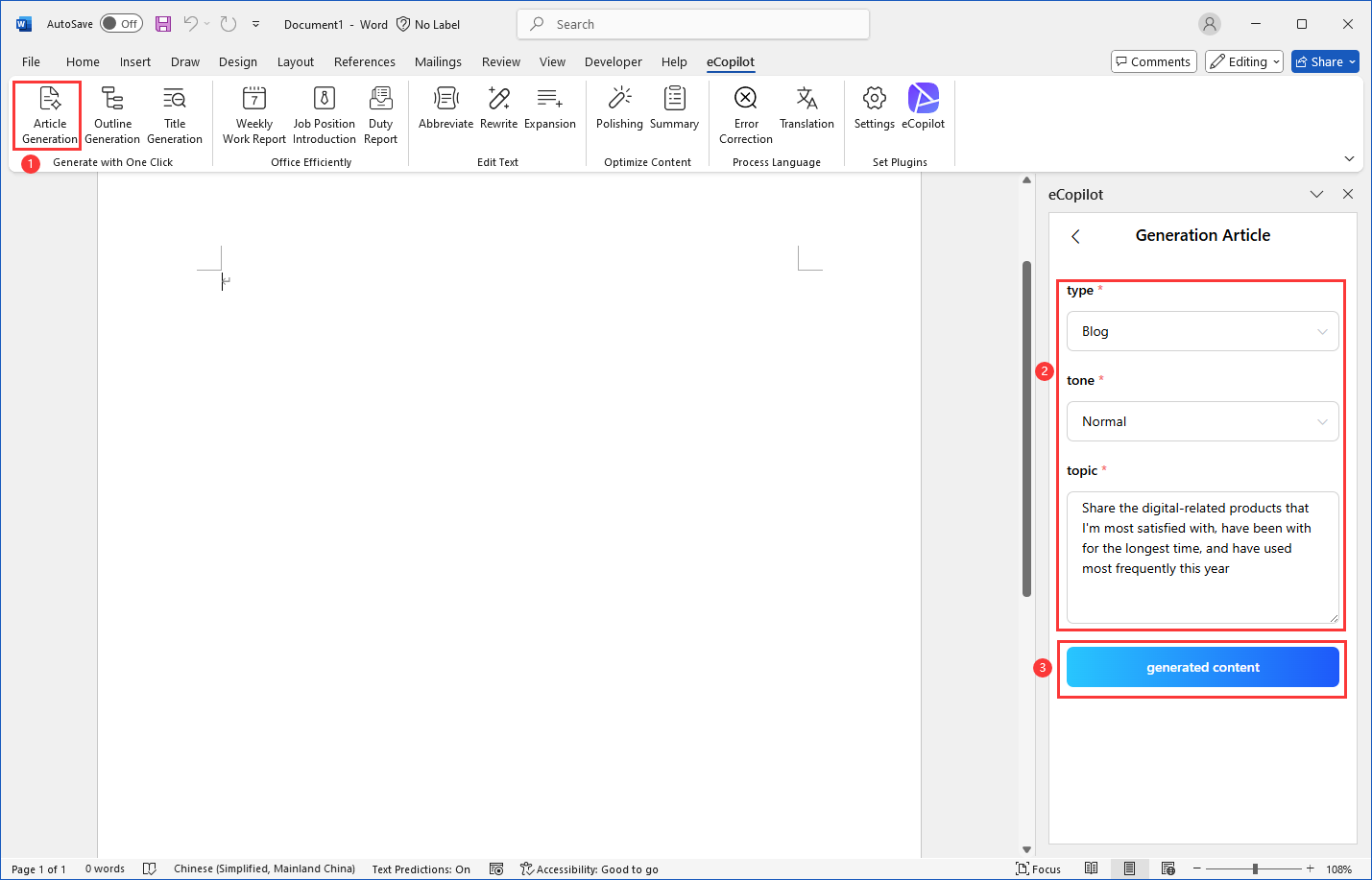Toggle Text Predictions in the status bar

coord(421,869)
